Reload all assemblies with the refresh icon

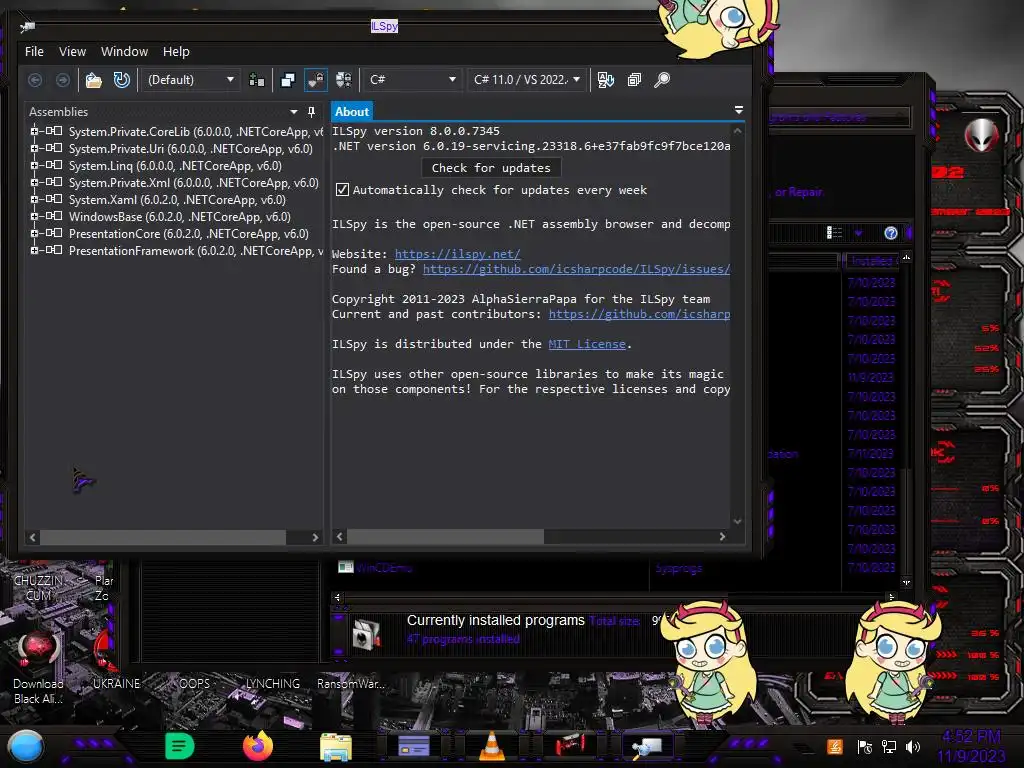(x=121, y=80)
